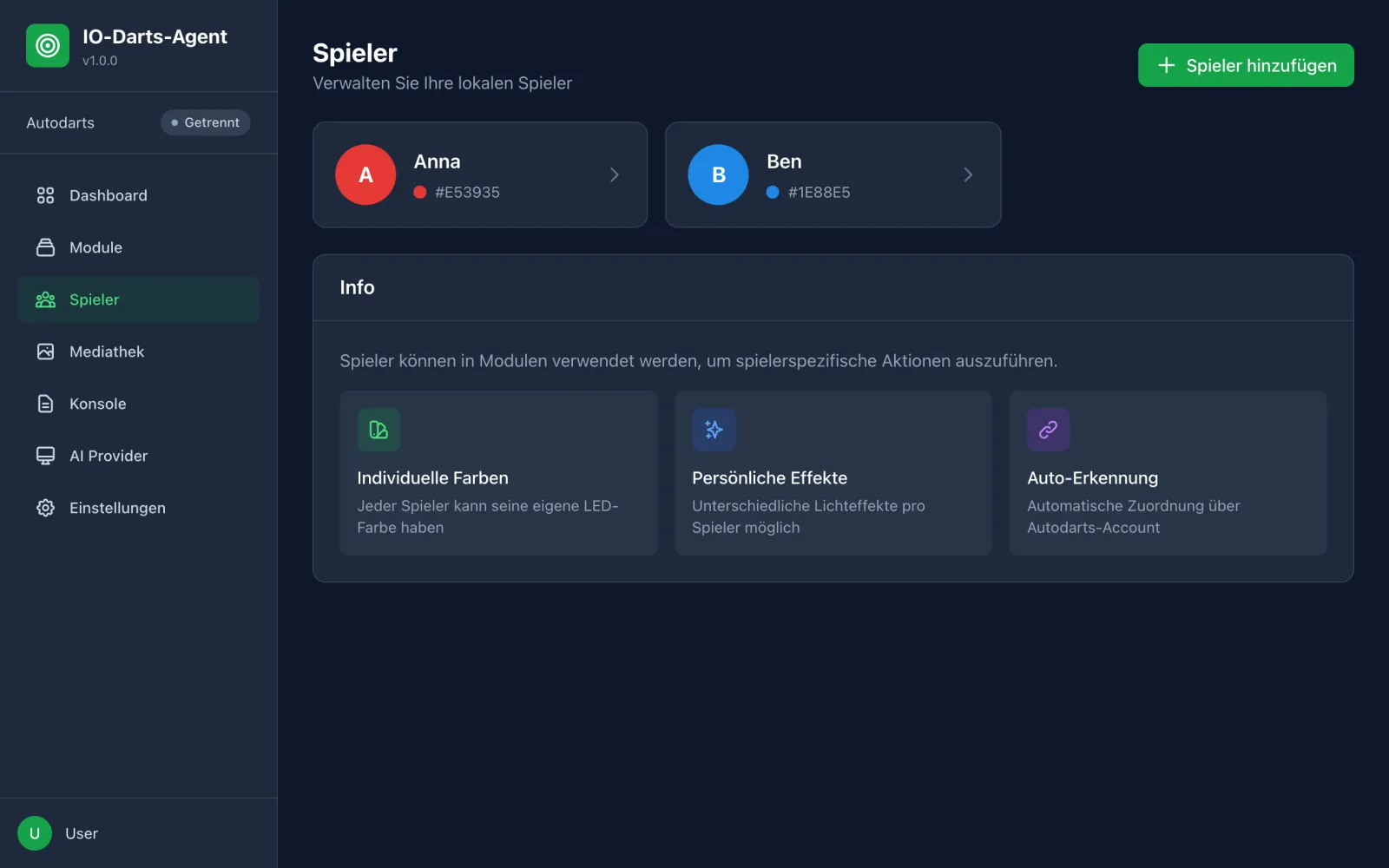Click the AI Provider monitor icon
The image size is (1389, 868).
click(x=45, y=456)
